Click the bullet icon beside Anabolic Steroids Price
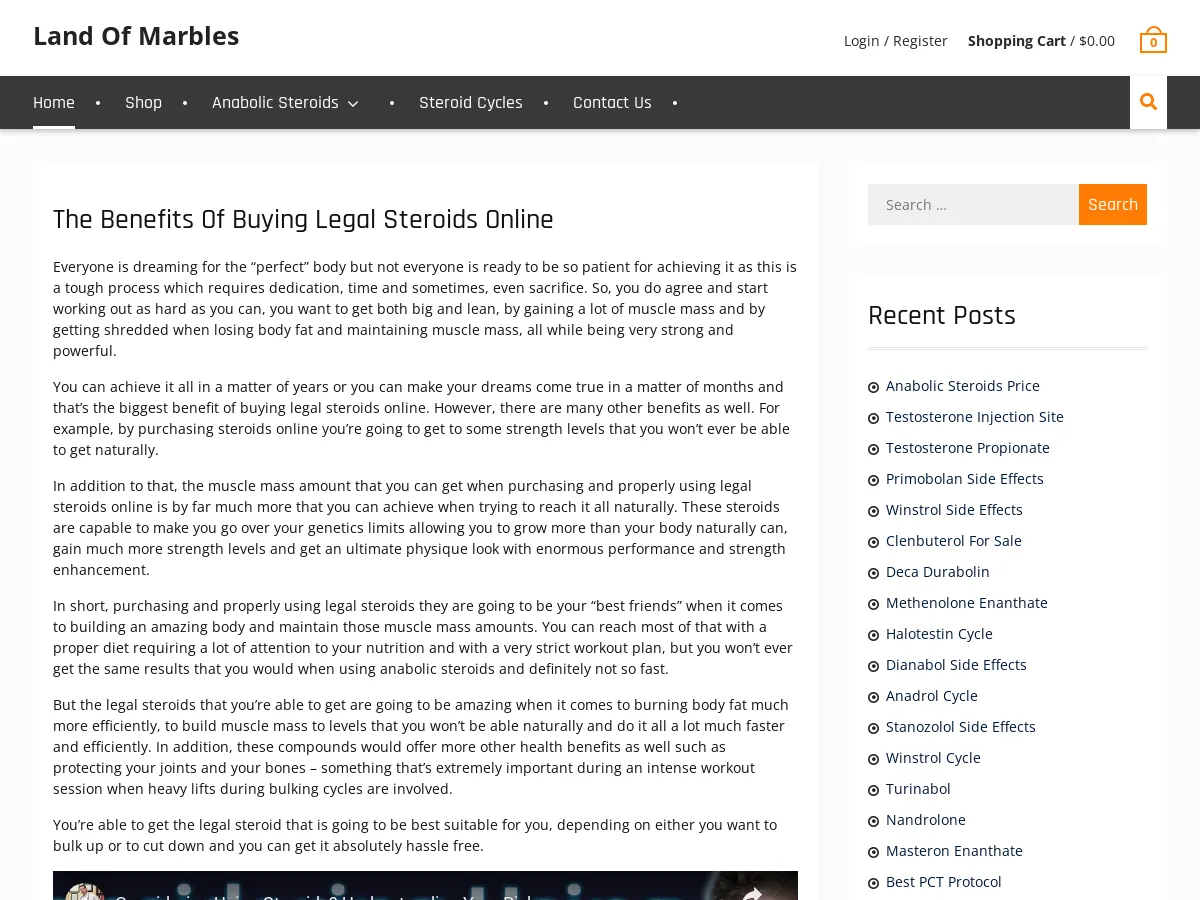 coord(872,386)
